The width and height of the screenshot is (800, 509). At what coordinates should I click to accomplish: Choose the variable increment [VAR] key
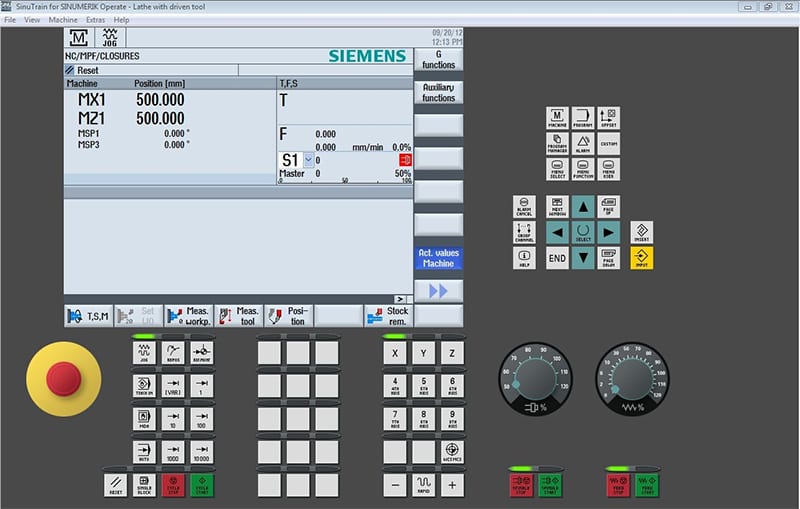pos(173,386)
